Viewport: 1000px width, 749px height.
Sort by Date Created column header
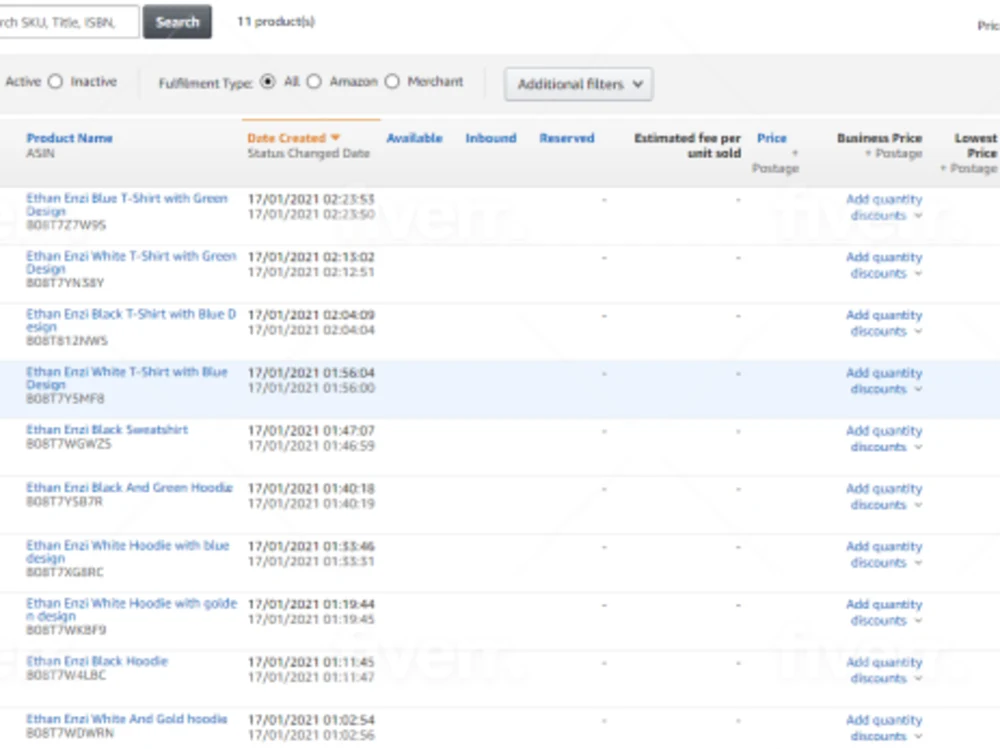coord(286,138)
